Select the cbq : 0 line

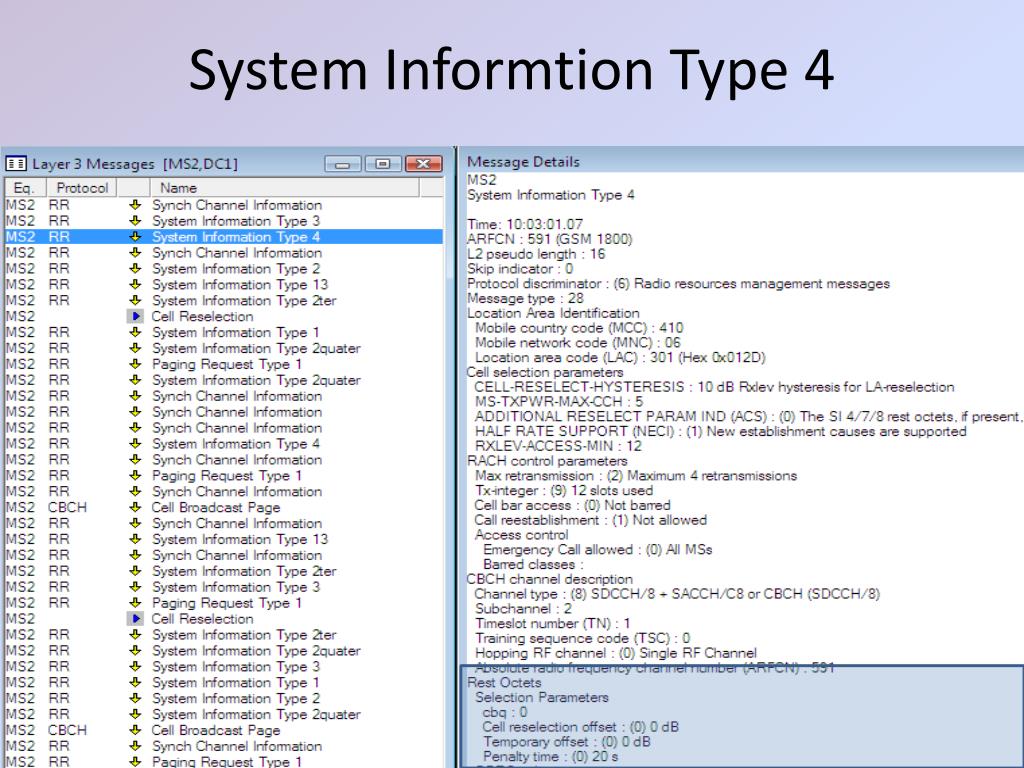coord(505,712)
